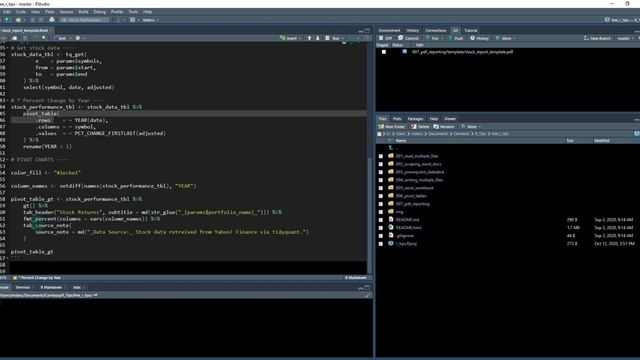Viewport: 640px width, 360px height.
Task: Push commits with the Push button
Action: pos(456,38)
